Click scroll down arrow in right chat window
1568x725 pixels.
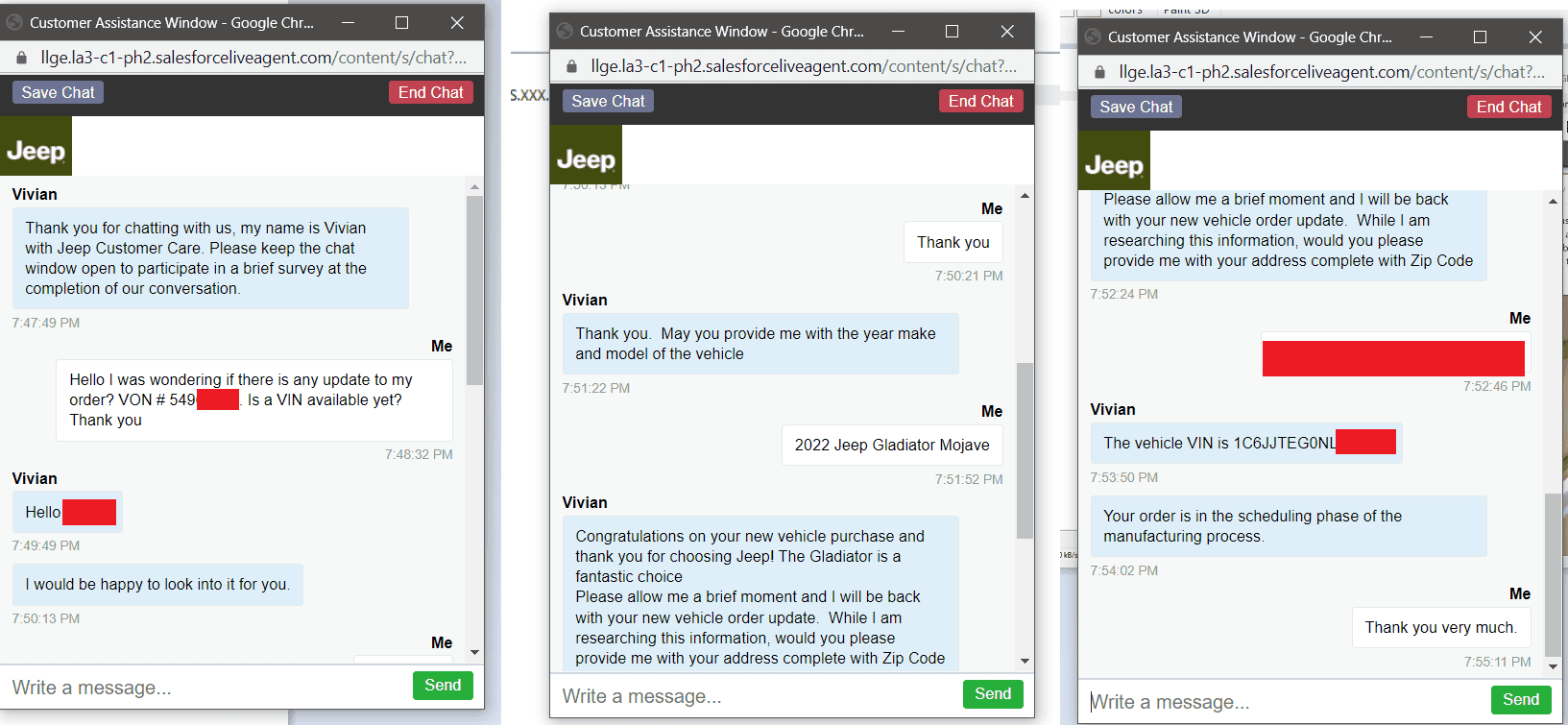1553,666
